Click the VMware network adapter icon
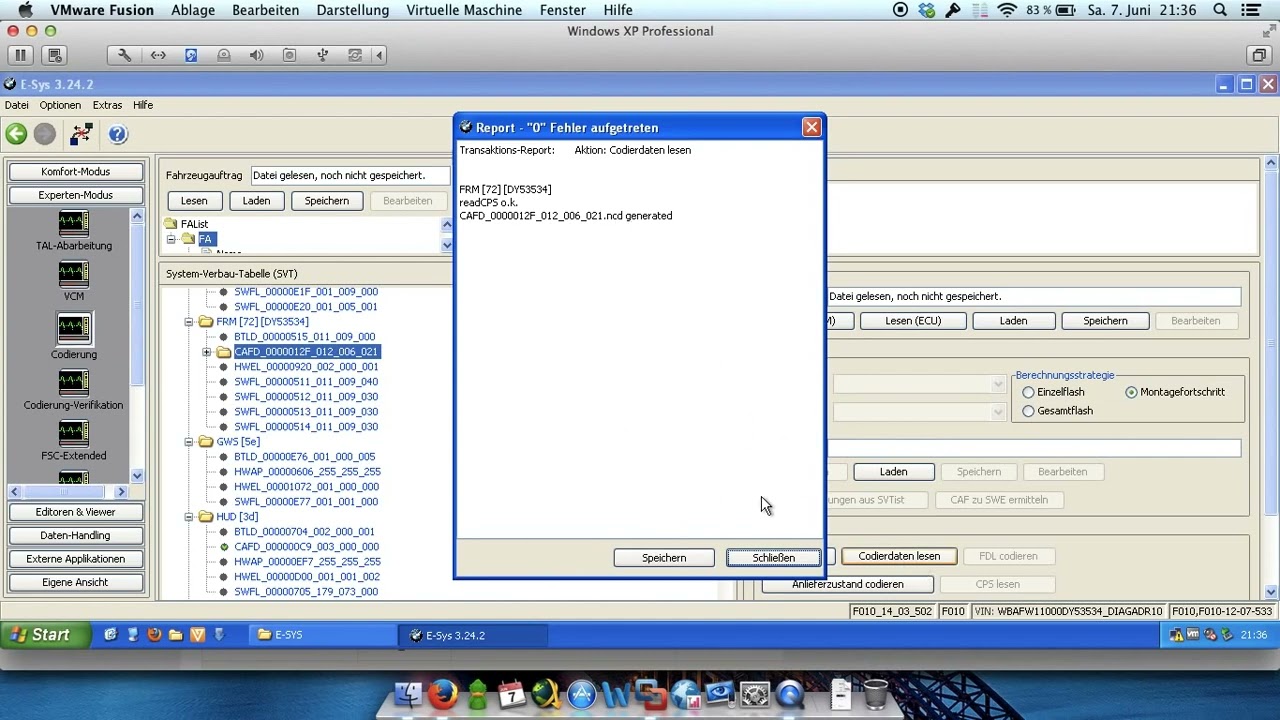The height and width of the screenshot is (720, 1280). pyautogui.click(x=158, y=55)
